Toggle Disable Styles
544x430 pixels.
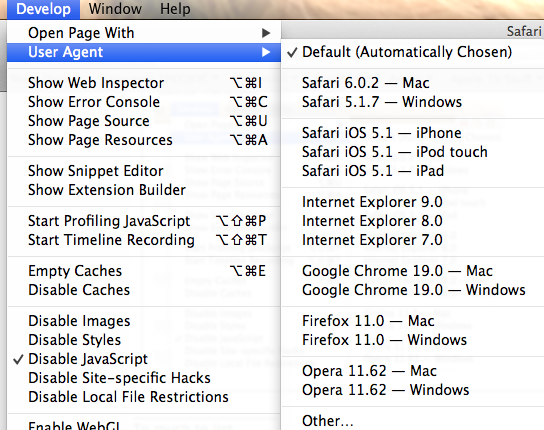tap(144, 340)
